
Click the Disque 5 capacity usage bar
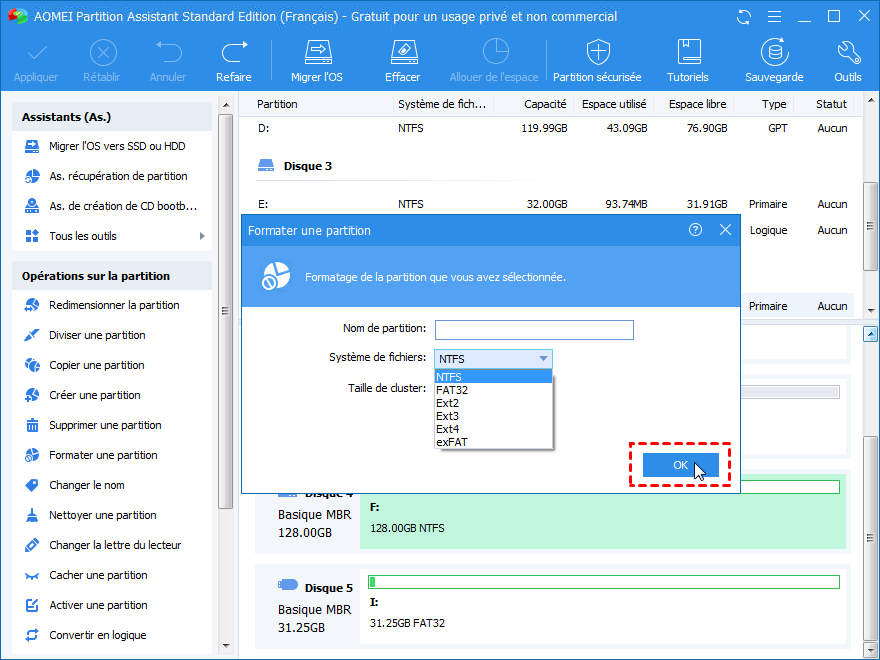pos(603,582)
